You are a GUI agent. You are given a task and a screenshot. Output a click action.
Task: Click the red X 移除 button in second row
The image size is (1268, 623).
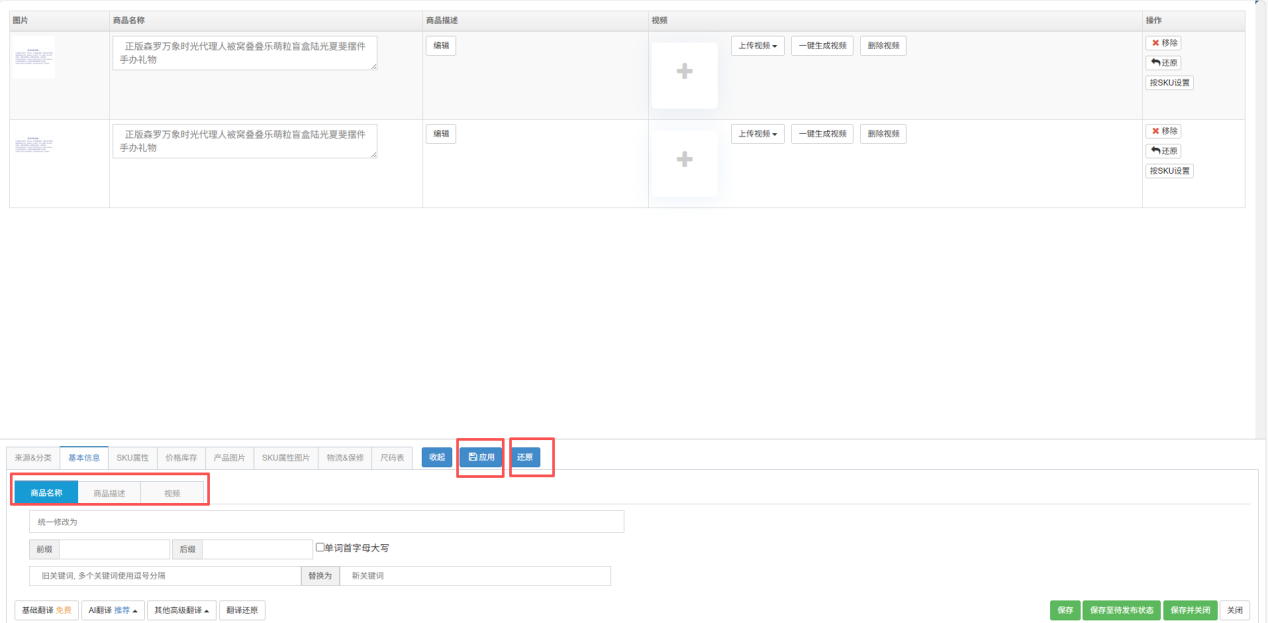[1163, 131]
